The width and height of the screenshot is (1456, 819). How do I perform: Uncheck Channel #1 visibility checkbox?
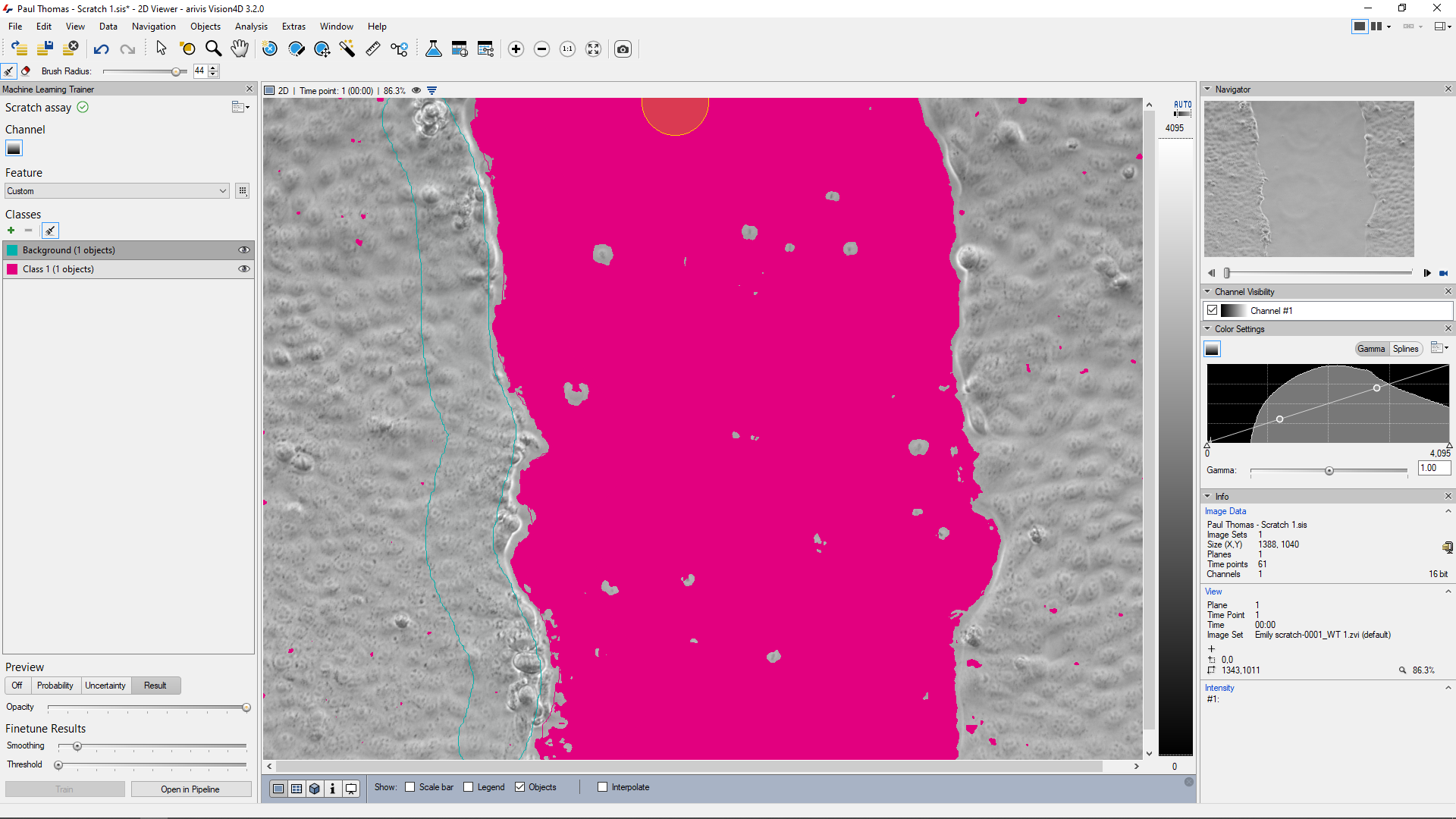pos(1213,310)
